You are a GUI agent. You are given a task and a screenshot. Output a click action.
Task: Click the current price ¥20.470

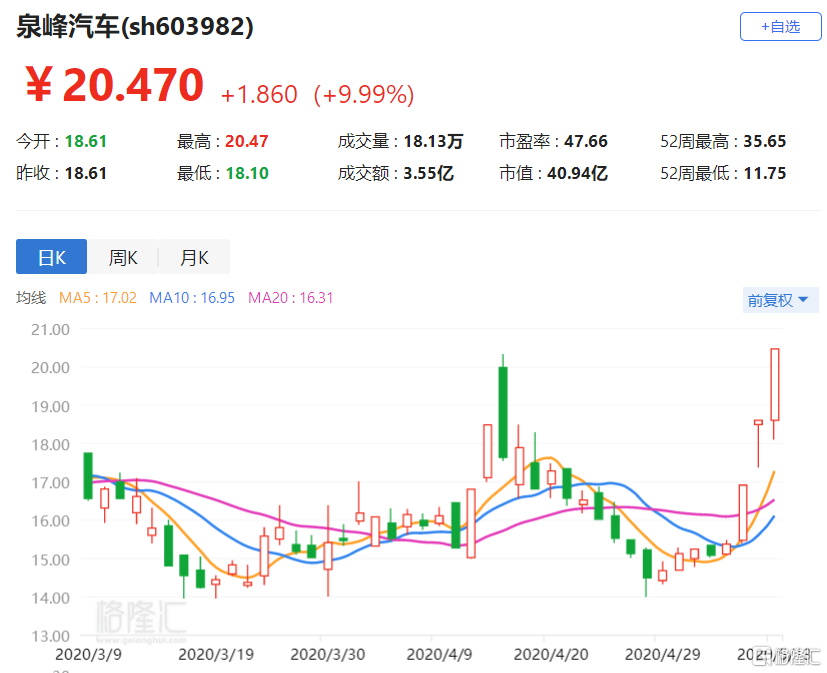[x=114, y=84]
